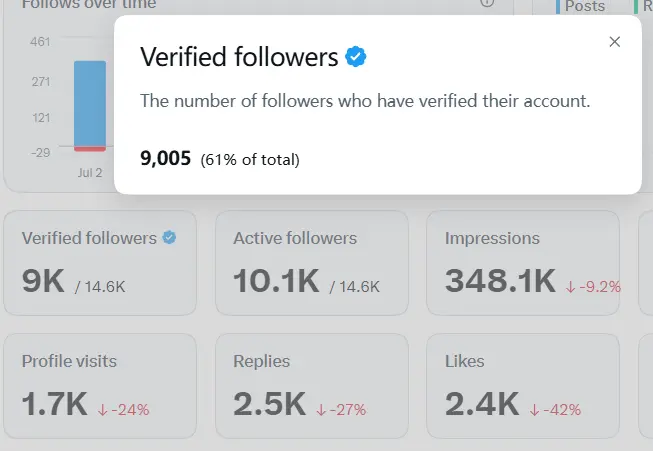Click the verified badge on Verified followers card
This screenshot has width=653, height=451.
coord(169,237)
